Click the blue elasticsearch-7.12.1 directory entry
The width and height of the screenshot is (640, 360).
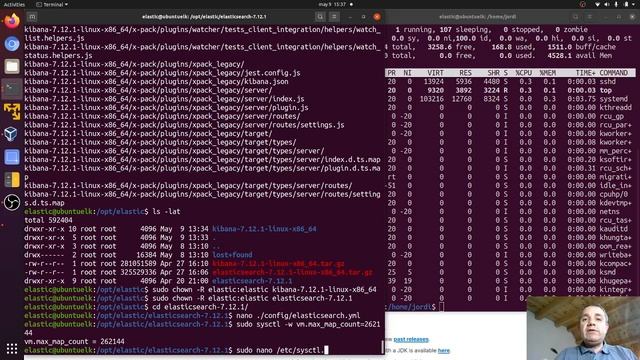pos(252,281)
